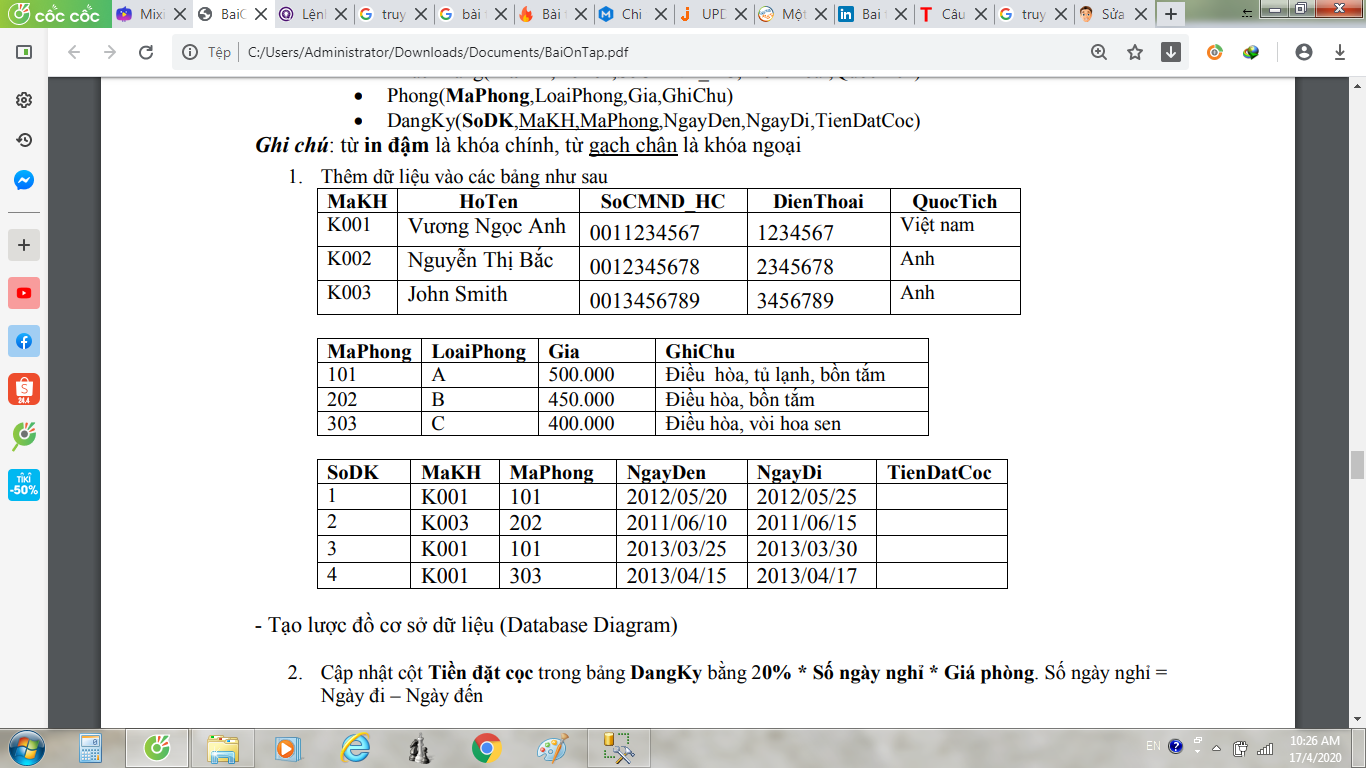The image size is (1366, 768).
Task: Toggle the side panel button
Action: click(x=24, y=52)
